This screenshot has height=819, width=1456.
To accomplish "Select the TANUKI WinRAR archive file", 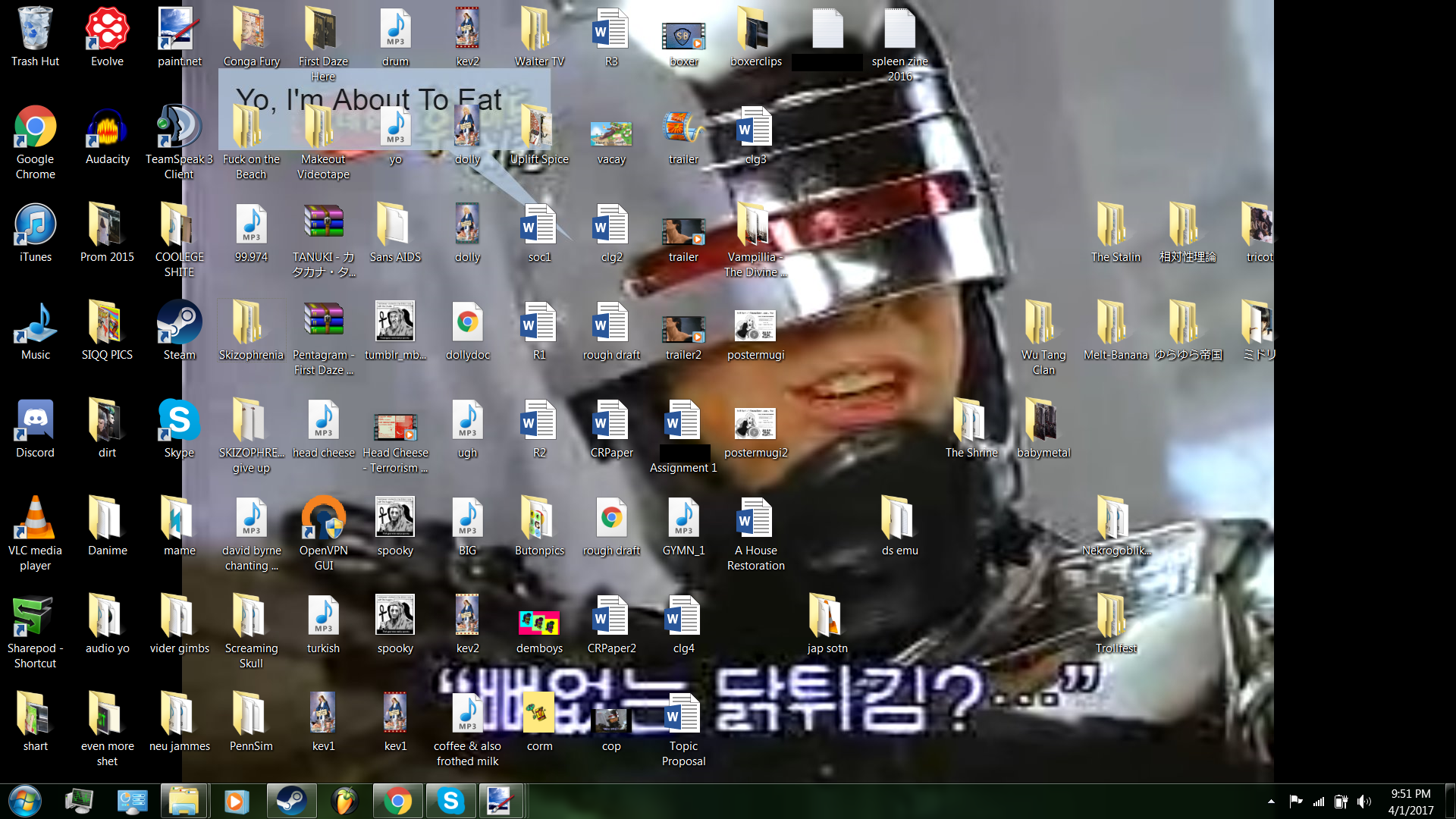I will tap(323, 224).
